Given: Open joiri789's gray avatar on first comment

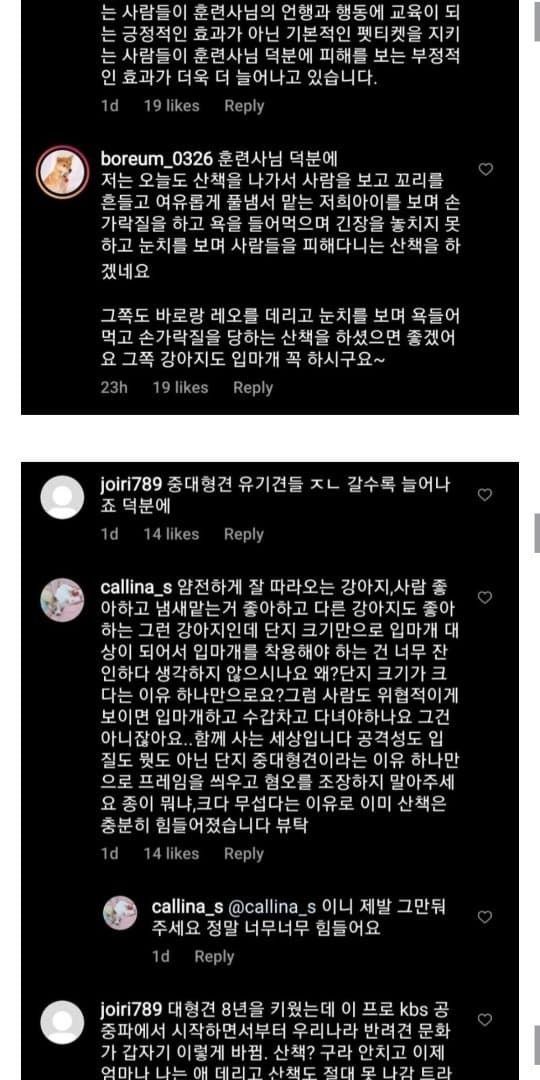Looking at the screenshot, I should pyautogui.click(x=62, y=497).
